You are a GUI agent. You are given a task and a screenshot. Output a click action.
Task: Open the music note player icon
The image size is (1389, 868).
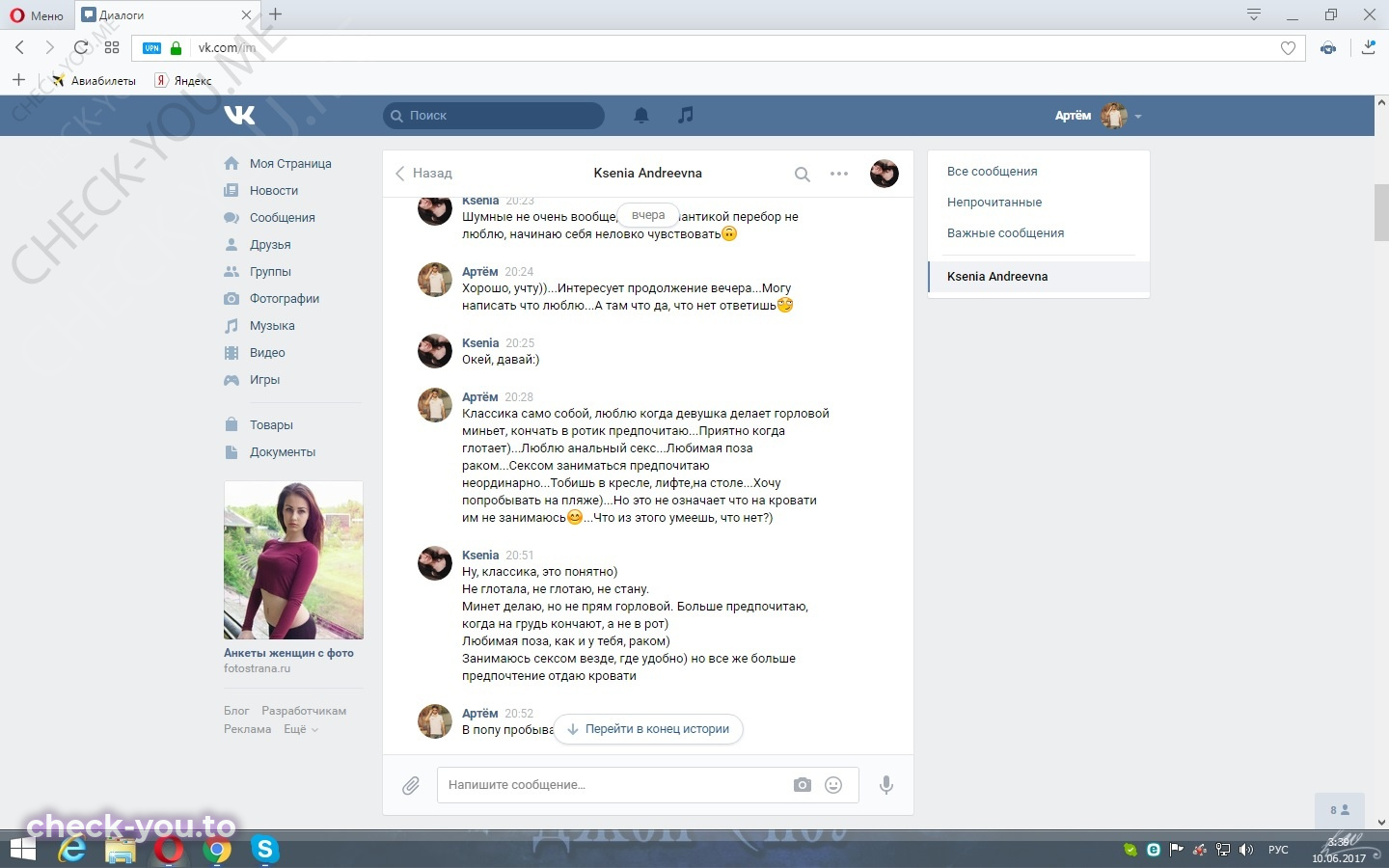pyautogui.click(x=685, y=115)
